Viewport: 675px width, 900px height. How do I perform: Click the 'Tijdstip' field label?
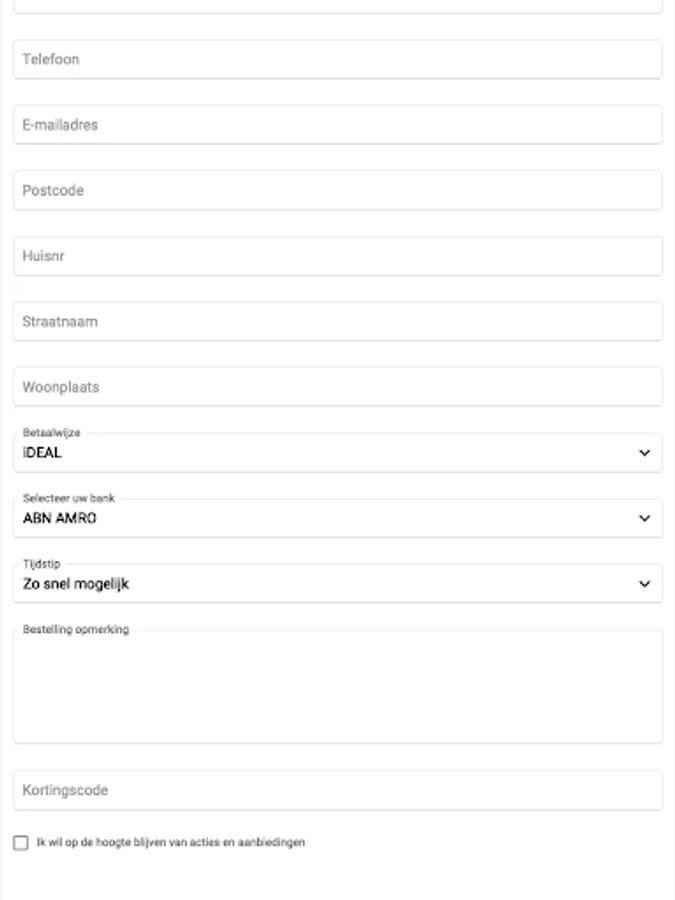(41, 564)
